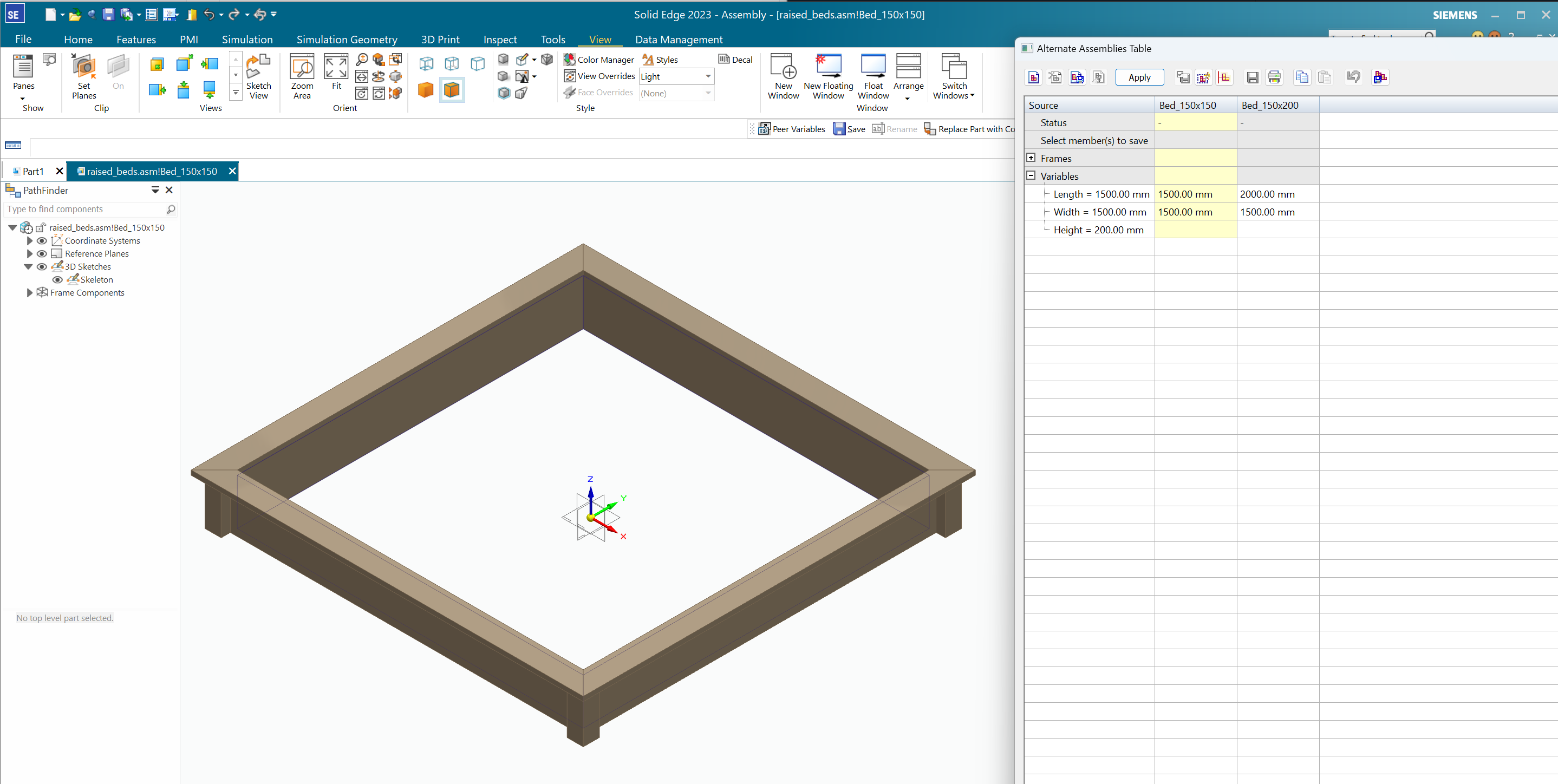Open the Sketch View tool
The width and height of the screenshot is (1558, 784).
(x=258, y=76)
